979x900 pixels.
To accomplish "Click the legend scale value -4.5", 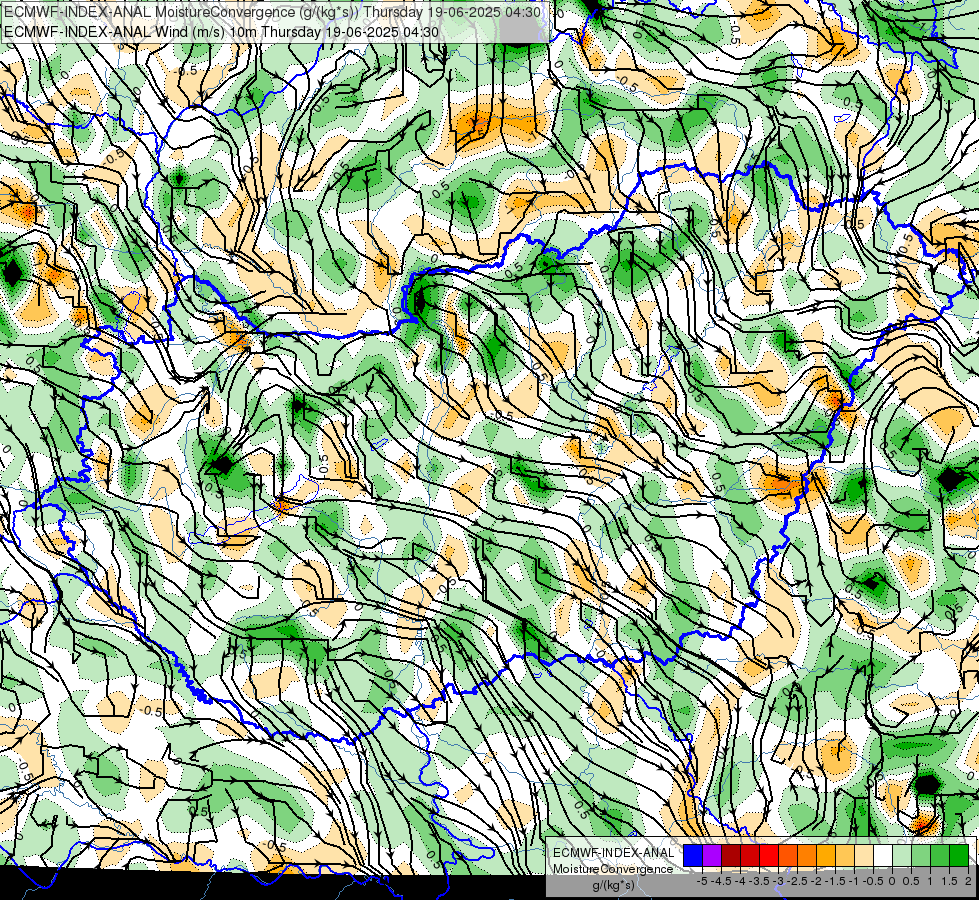I will (719, 881).
